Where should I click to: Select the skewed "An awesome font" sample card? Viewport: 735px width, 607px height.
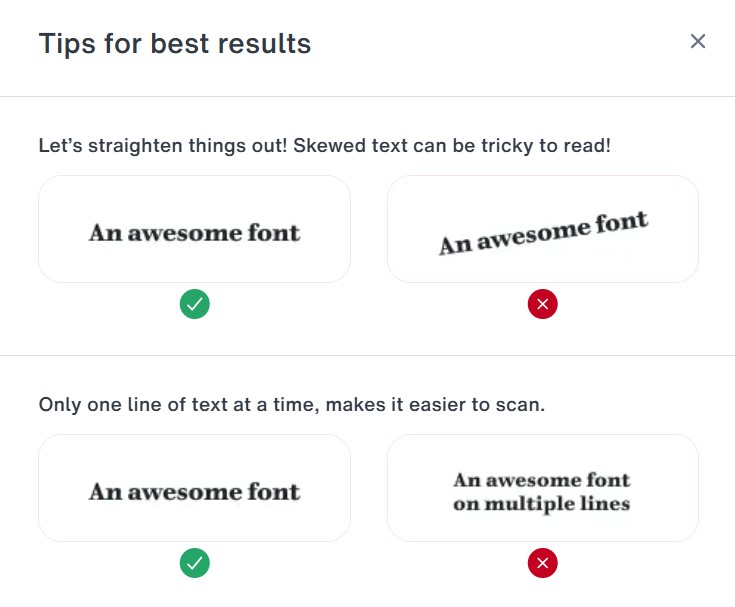point(542,229)
